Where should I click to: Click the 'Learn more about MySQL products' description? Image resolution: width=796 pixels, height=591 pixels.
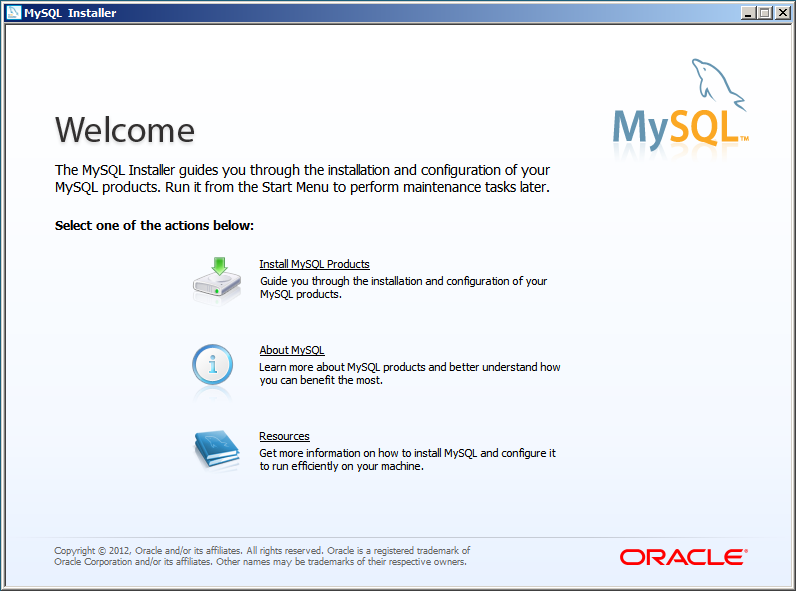pos(410,373)
